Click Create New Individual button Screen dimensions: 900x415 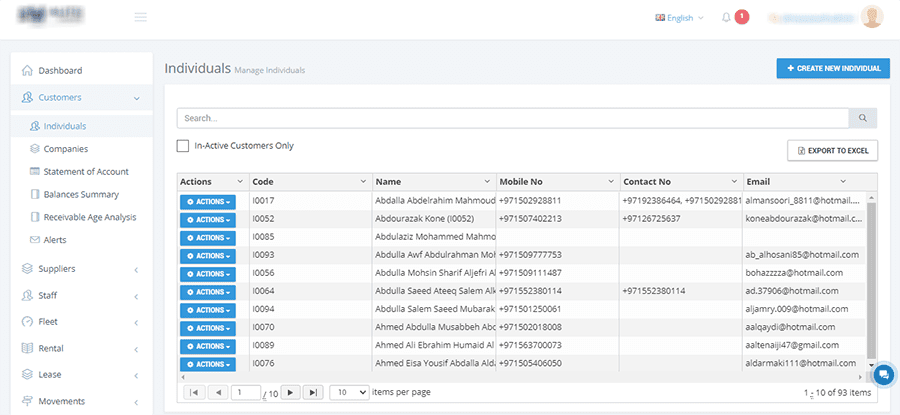tap(833, 68)
